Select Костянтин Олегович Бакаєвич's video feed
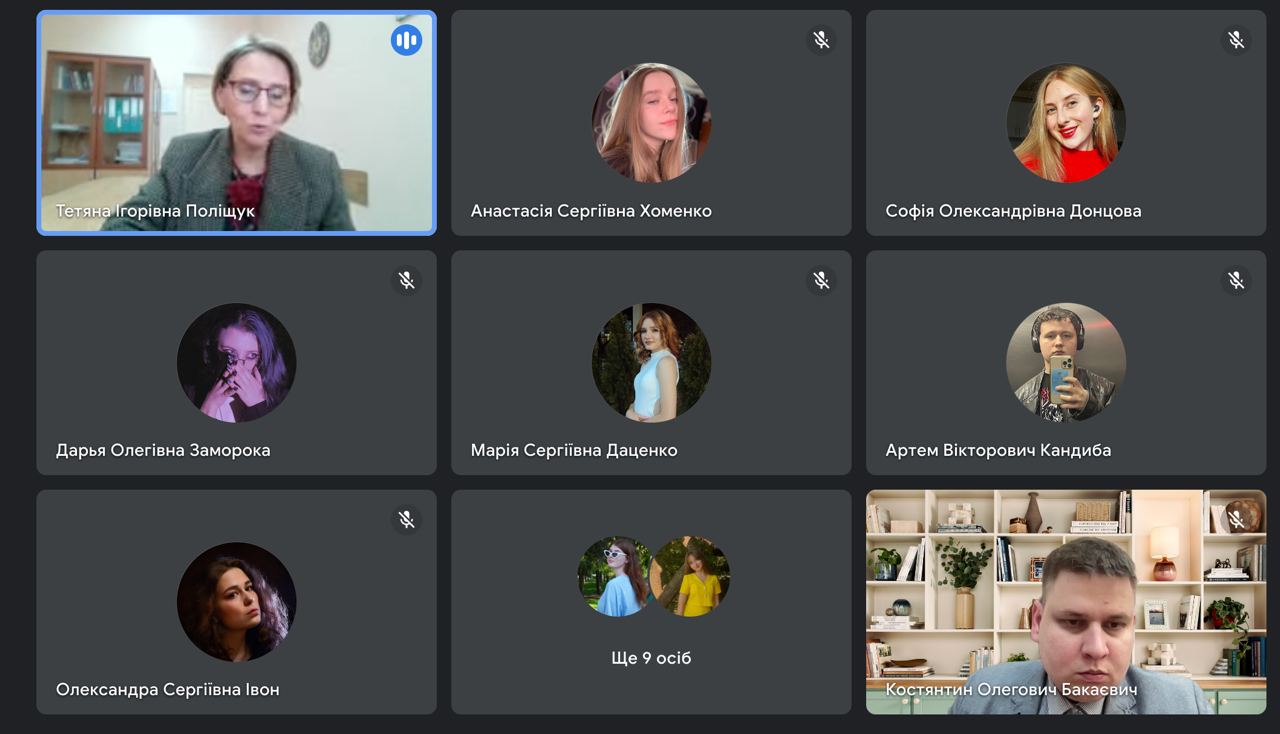1280x734 pixels. tap(1065, 600)
